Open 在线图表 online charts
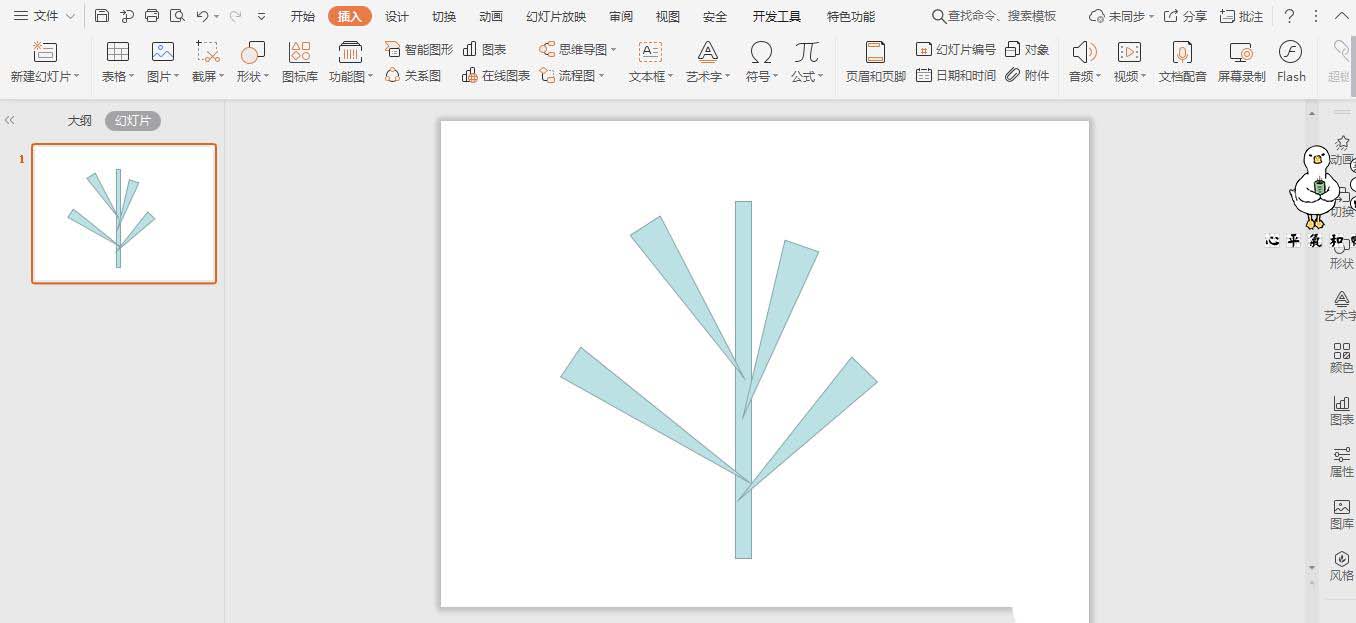Image resolution: width=1356 pixels, height=623 pixels. [x=496, y=75]
